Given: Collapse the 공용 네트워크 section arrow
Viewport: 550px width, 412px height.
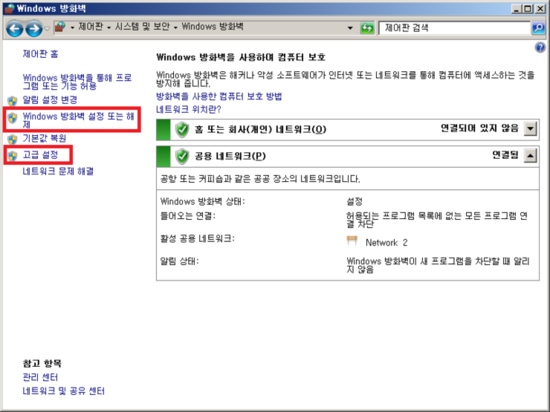Looking at the screenshot, I should click(530, 155).
